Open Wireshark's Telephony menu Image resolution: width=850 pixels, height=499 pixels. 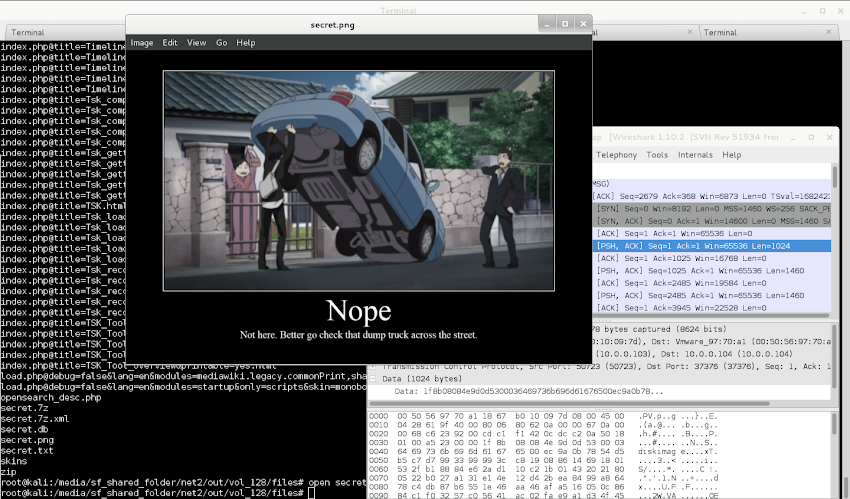coord(616,155)
